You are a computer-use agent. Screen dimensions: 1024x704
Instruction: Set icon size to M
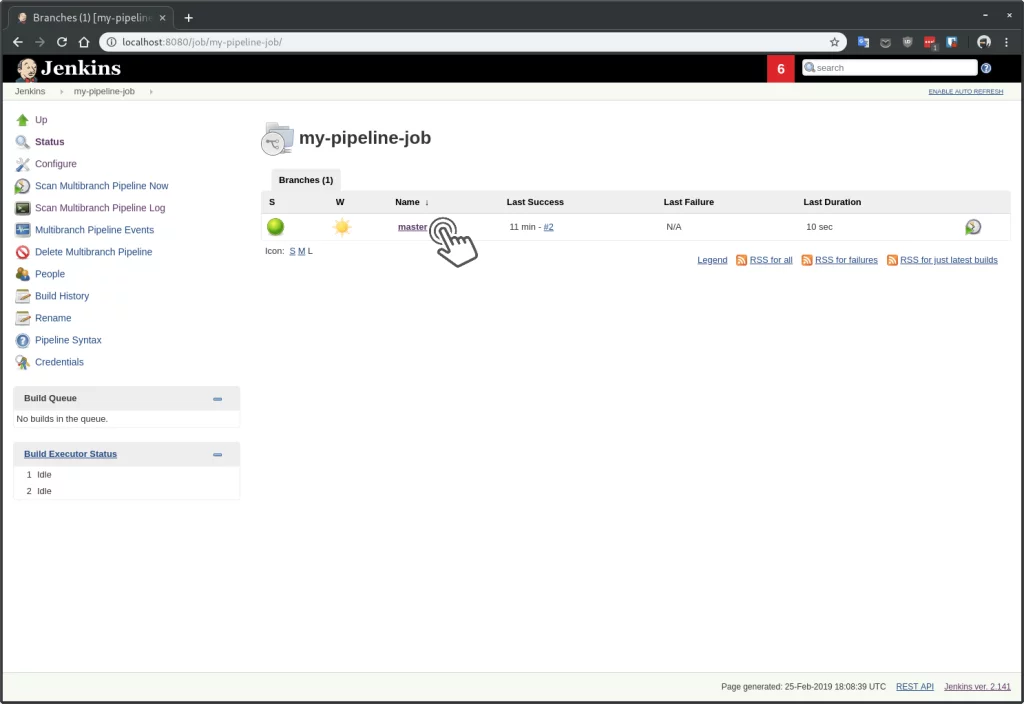point(302,251)
